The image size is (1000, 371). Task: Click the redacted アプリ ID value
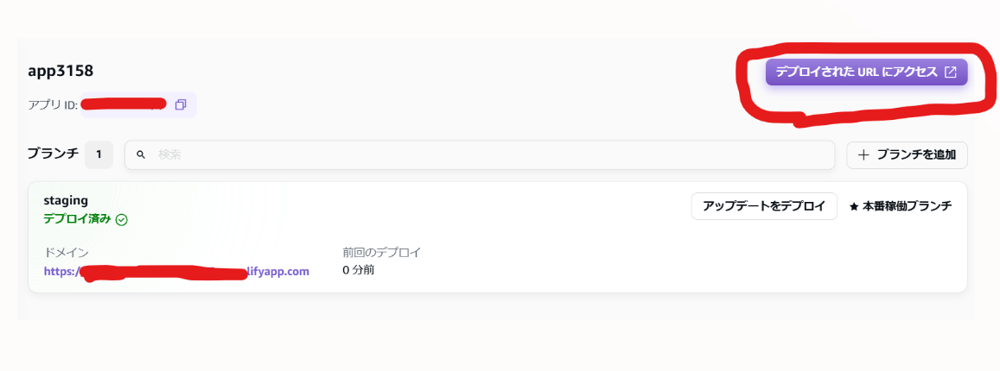click(124, 104)
